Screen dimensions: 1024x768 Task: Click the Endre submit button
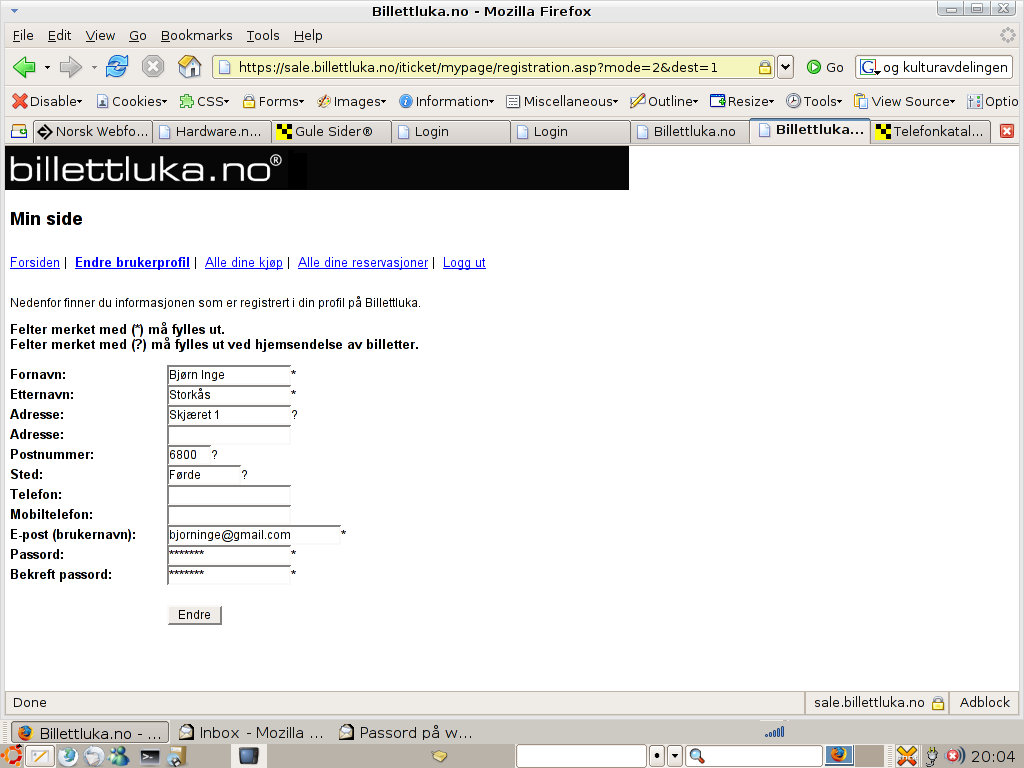[x=195, y=615]
